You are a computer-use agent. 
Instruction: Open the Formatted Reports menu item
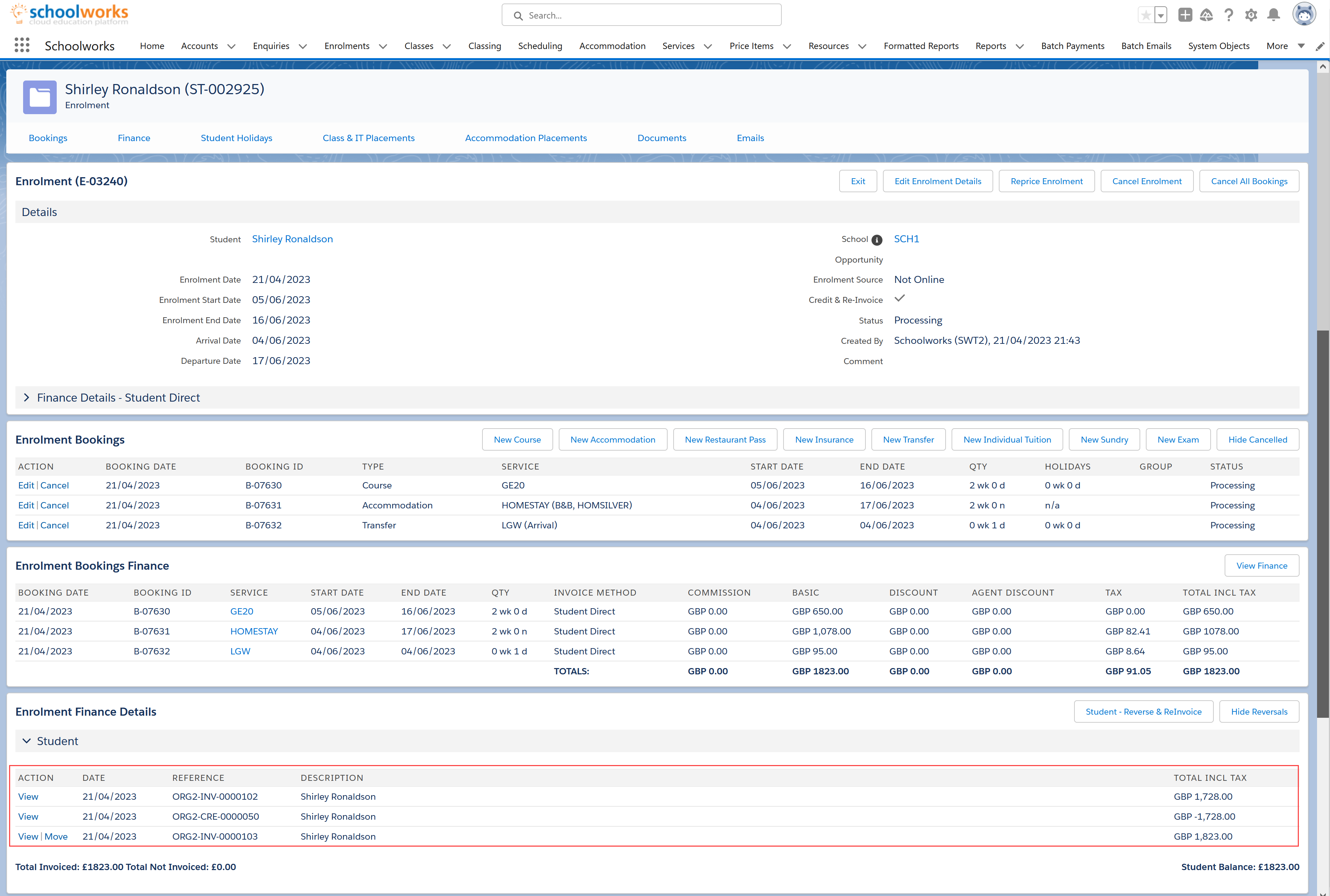(x=920, y=46)
